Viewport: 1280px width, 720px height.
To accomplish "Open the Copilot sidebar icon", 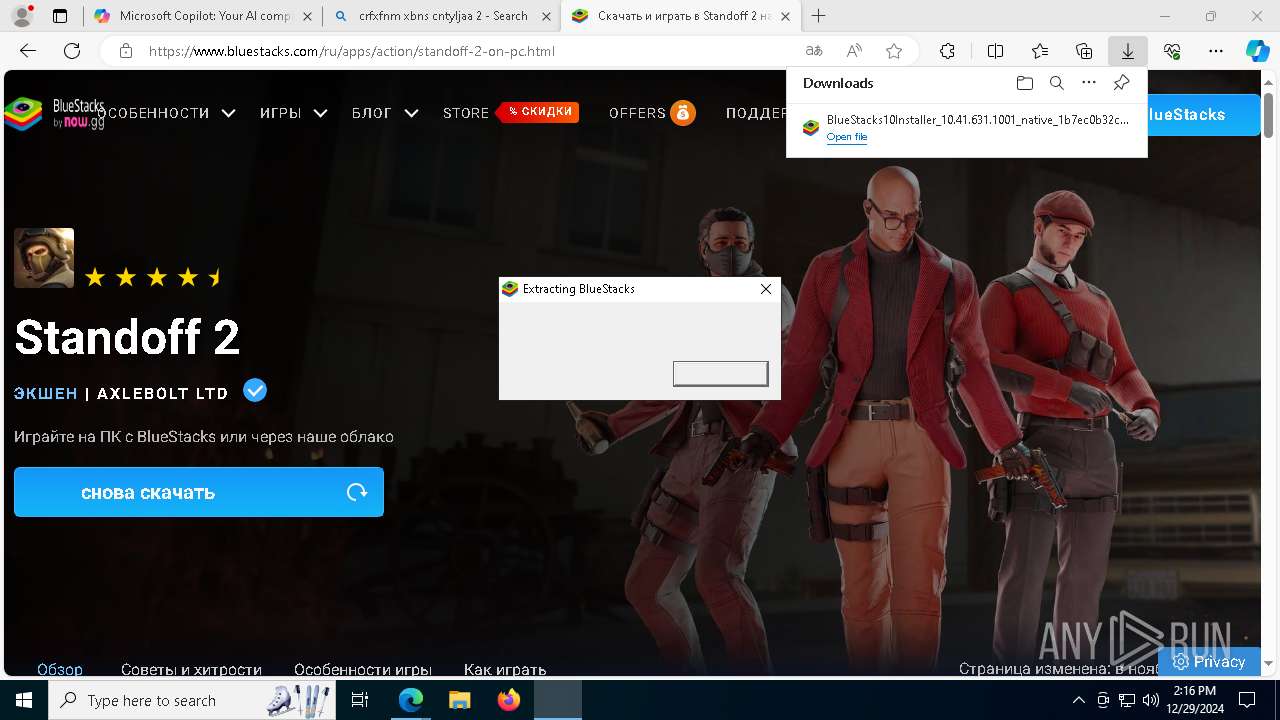I will [x=1257, y=51].
